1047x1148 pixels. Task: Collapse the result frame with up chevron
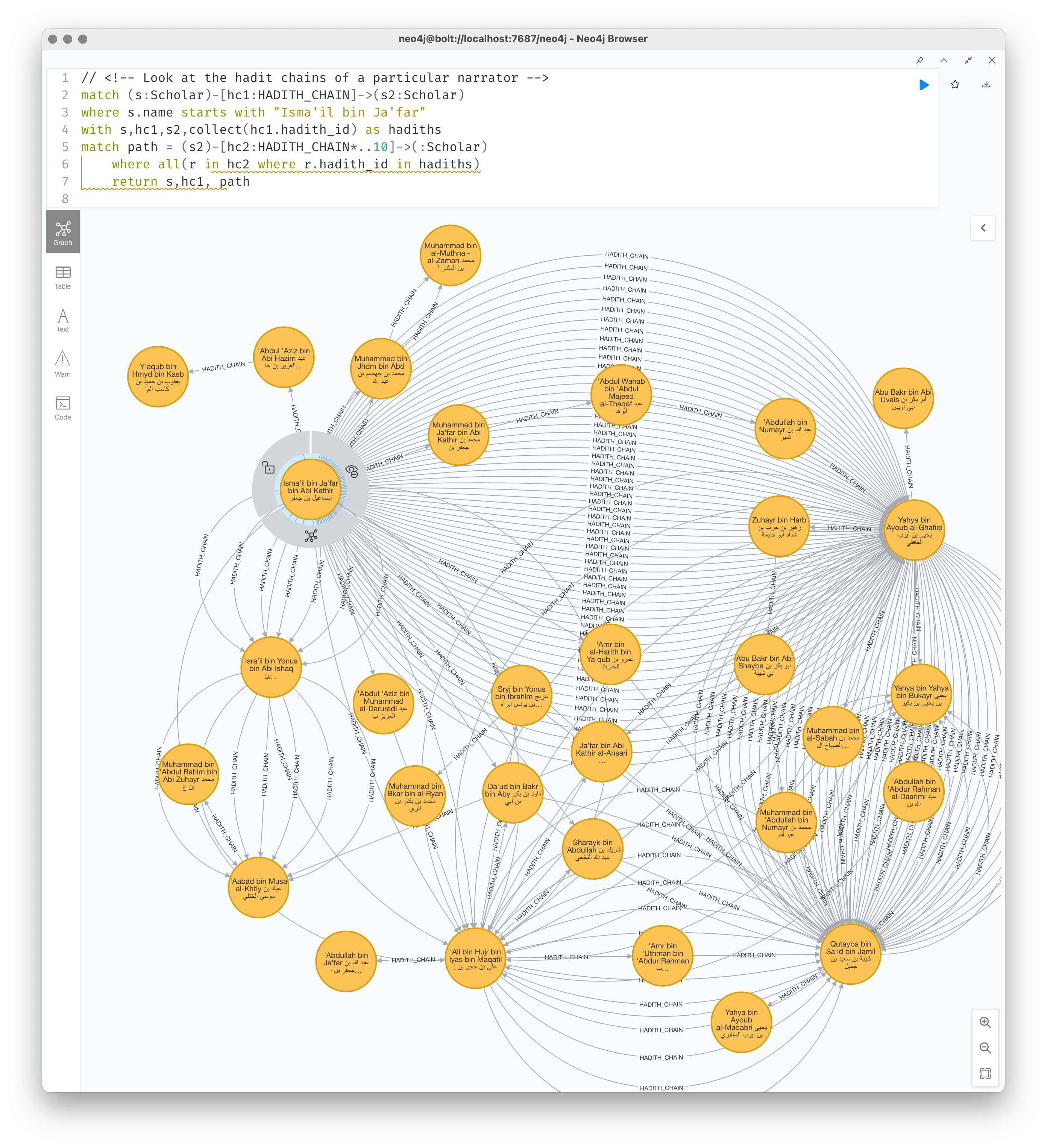[x=944, y=61]
